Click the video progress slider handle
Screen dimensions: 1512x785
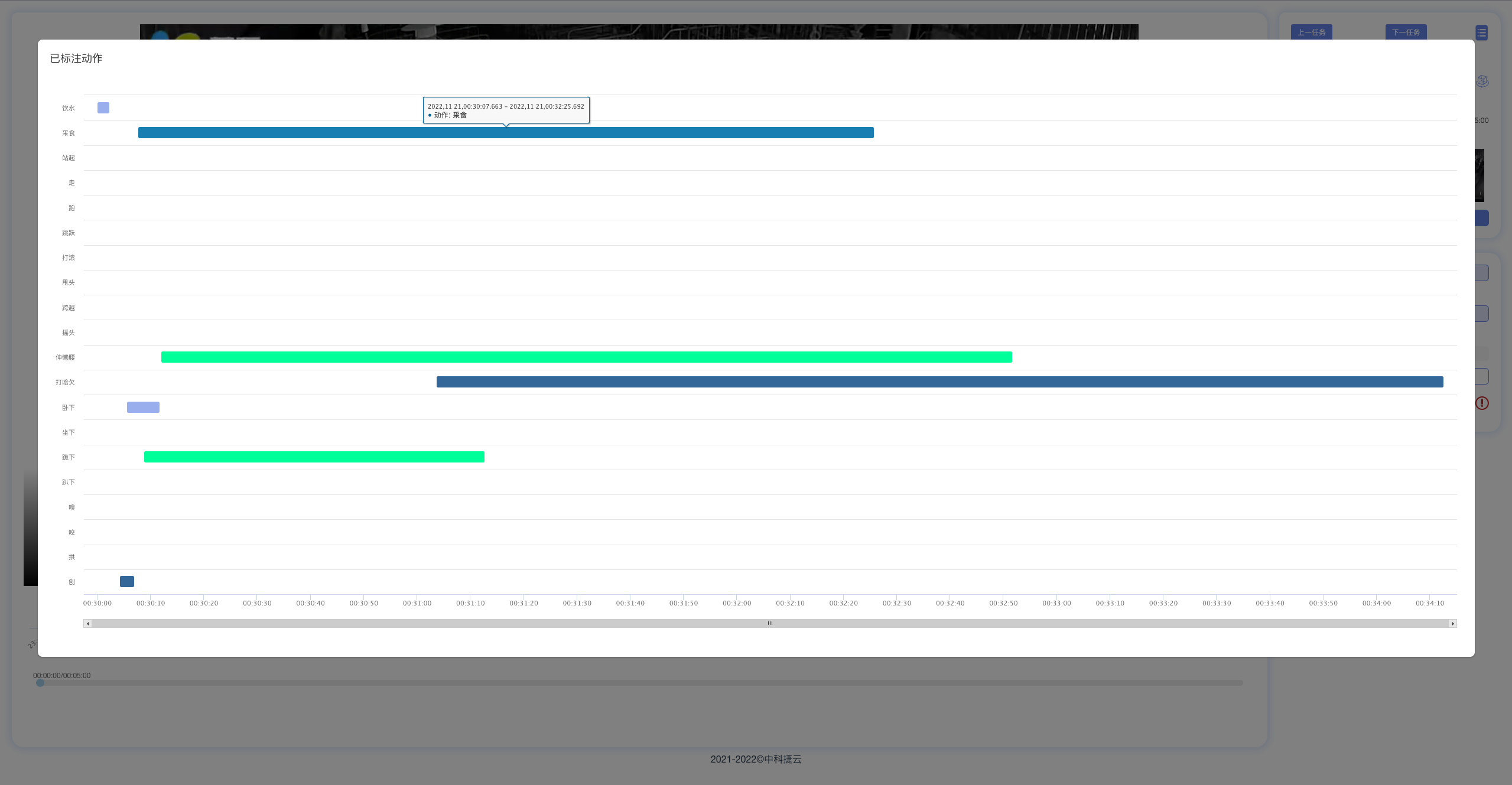[40, 683]
